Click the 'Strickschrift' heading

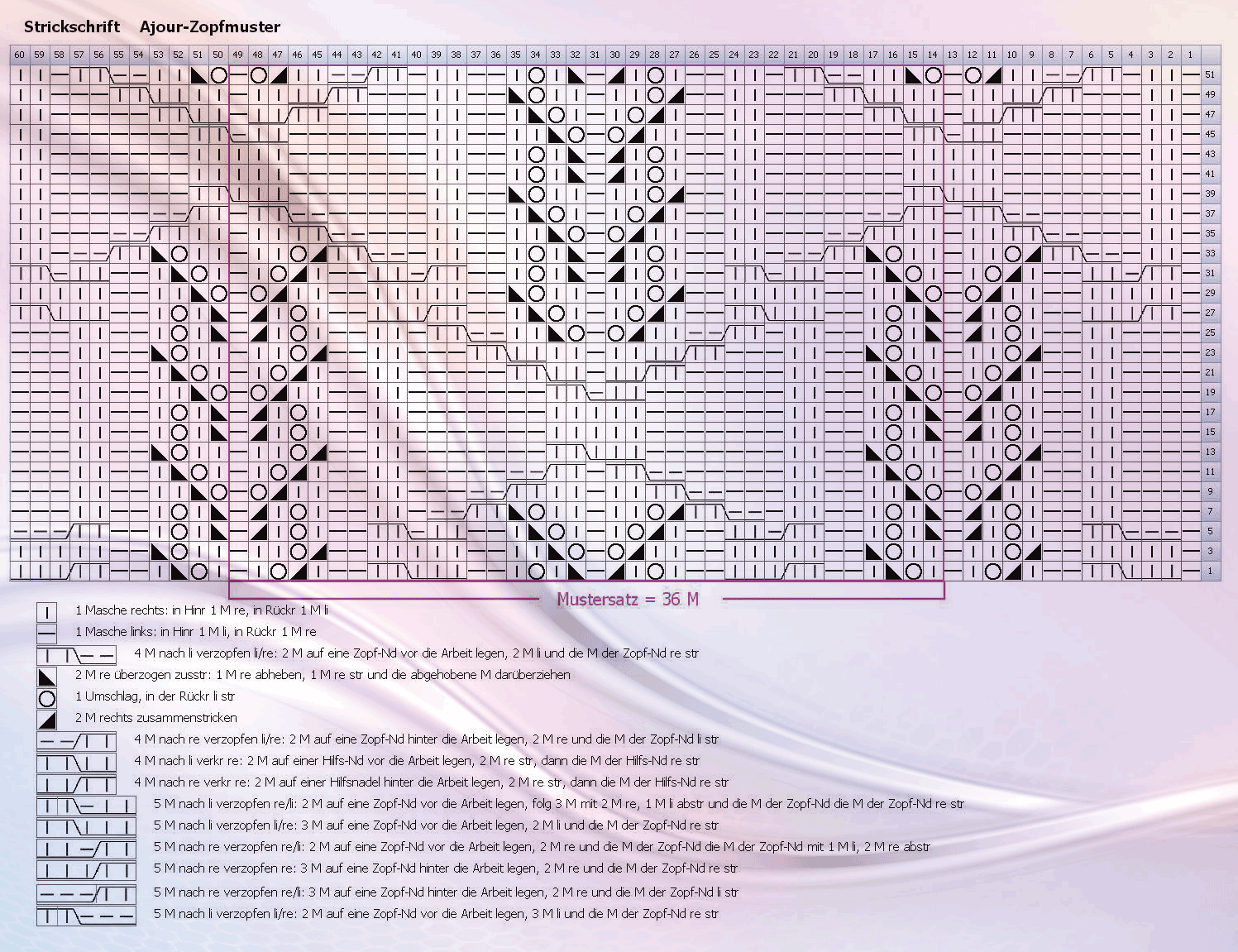pyautogui.click(x=72, y=27)
